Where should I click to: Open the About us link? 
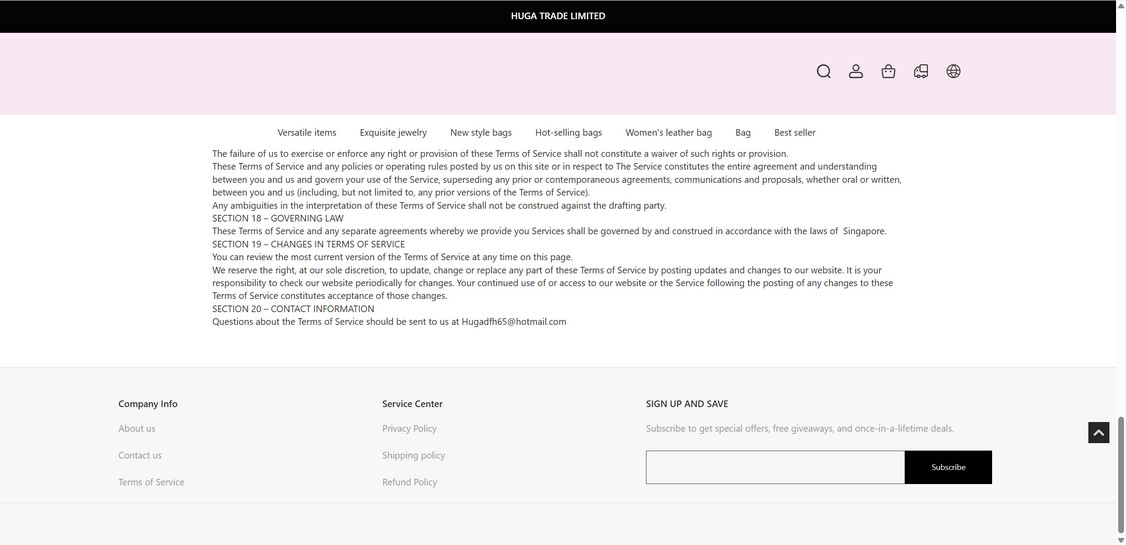[x=137, y=429]
